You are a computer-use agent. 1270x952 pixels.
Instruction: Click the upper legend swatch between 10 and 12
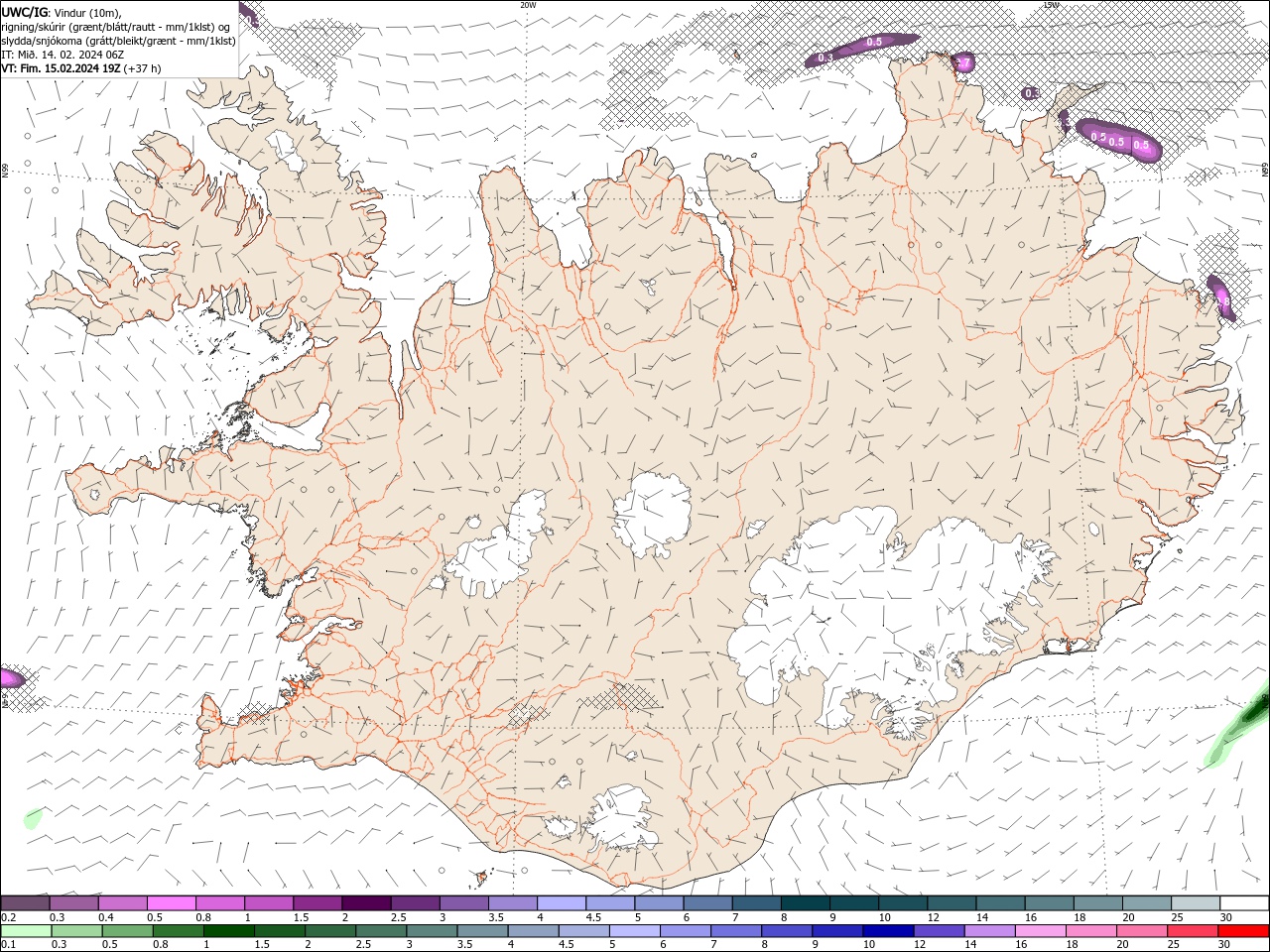click(x=903, y=902)
